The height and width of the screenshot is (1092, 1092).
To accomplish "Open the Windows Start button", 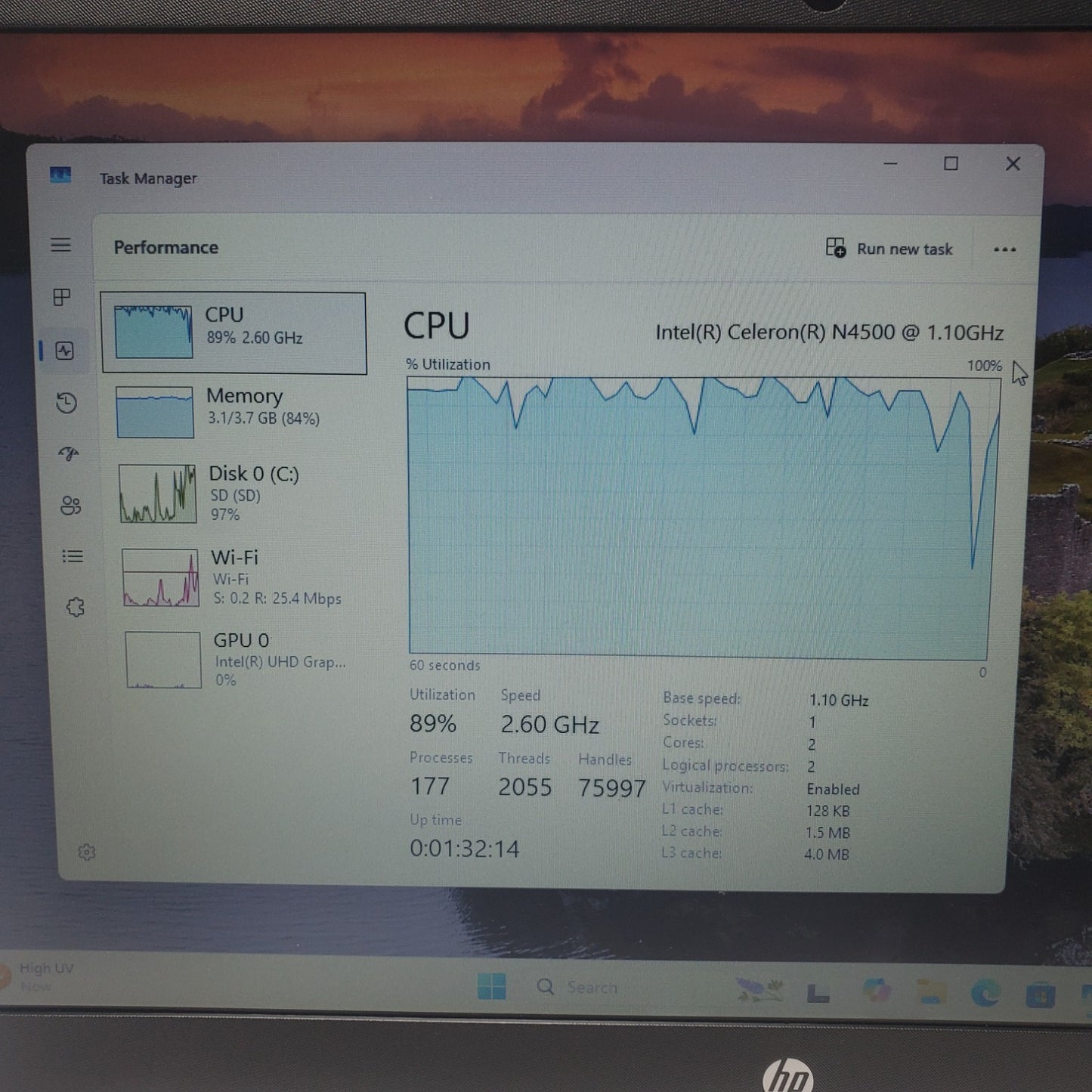I will 492,986.
